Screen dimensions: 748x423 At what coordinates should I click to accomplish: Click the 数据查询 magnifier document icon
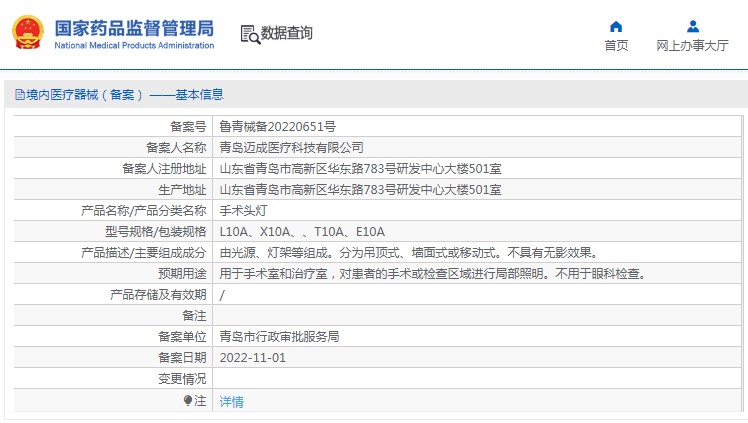pos(249,34)
